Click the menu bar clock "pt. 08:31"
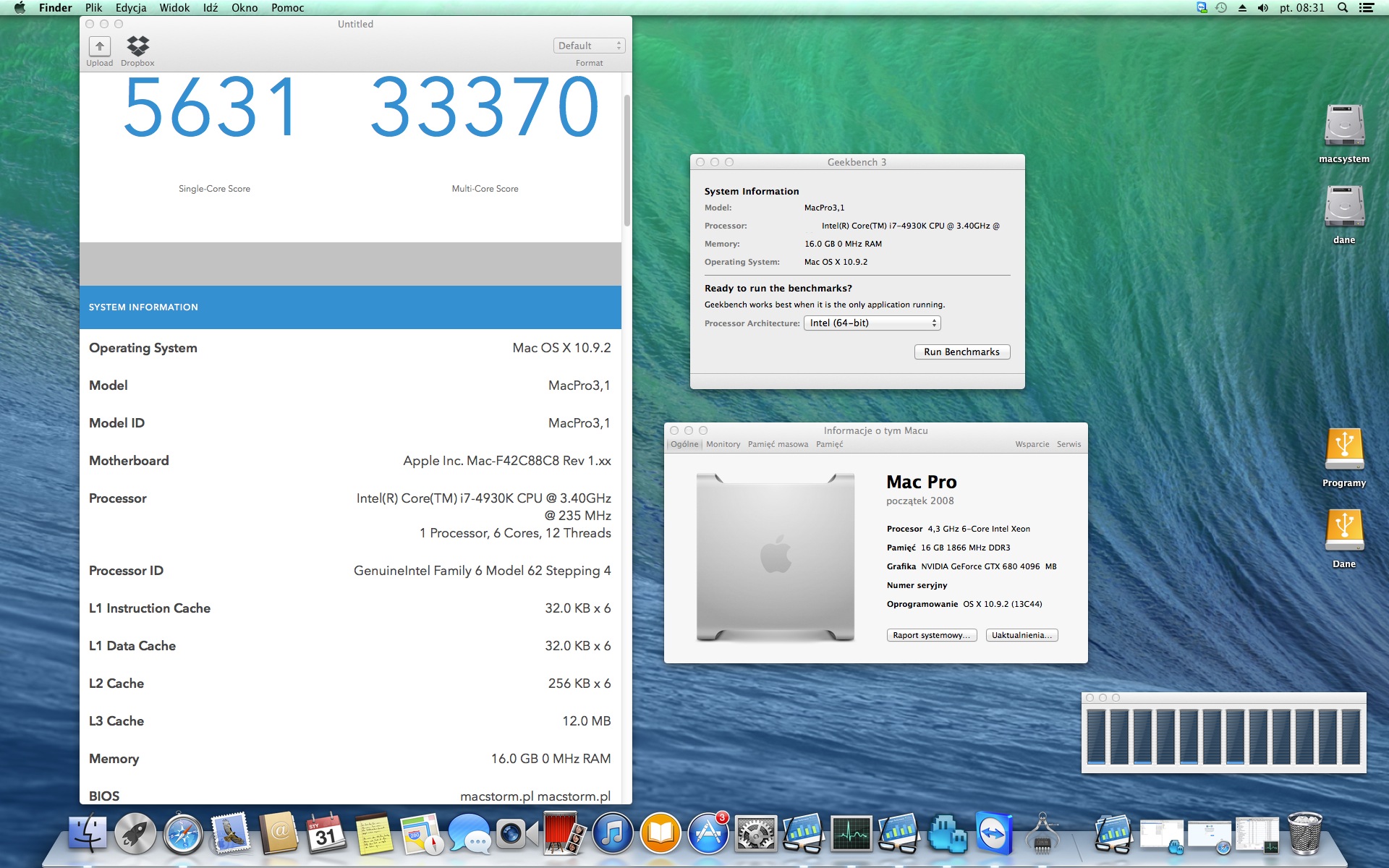This screenshot has height=868, width=1389. 1302,8
